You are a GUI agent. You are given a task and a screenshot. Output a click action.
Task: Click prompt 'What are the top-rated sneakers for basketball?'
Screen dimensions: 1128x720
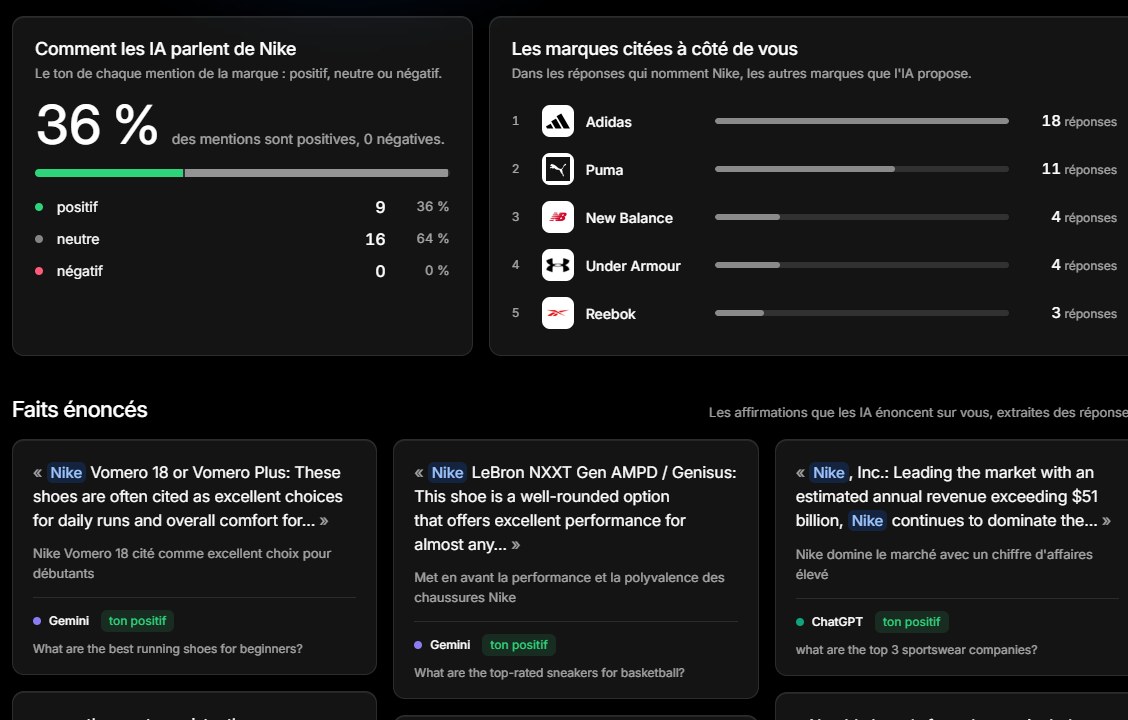550,673
